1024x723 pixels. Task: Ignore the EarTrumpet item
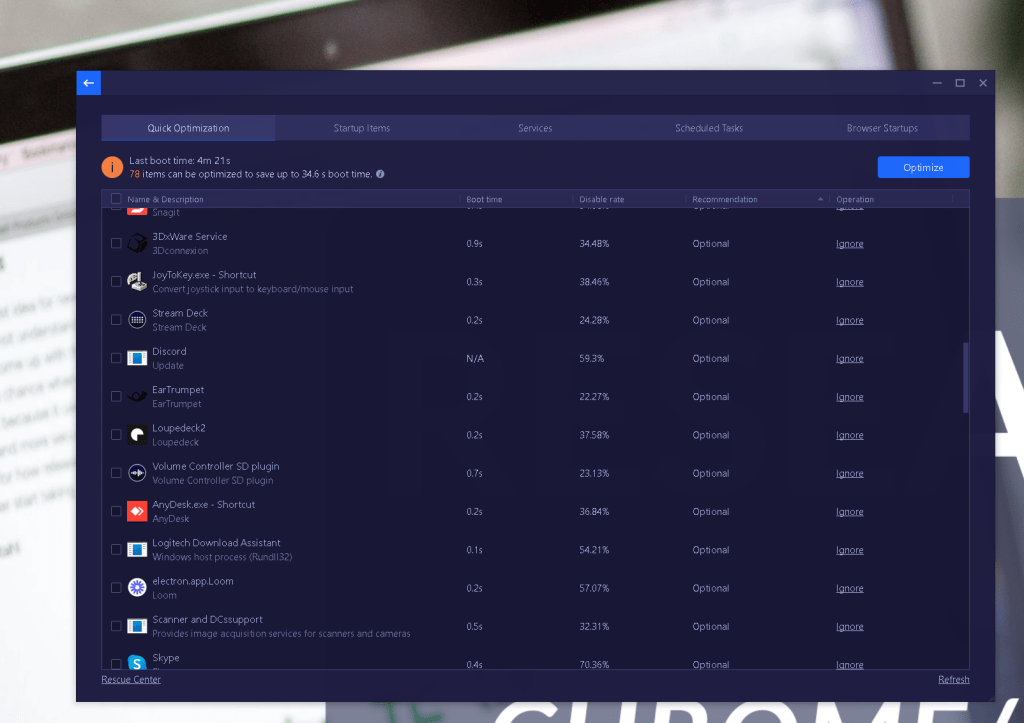tap(850, 397)
